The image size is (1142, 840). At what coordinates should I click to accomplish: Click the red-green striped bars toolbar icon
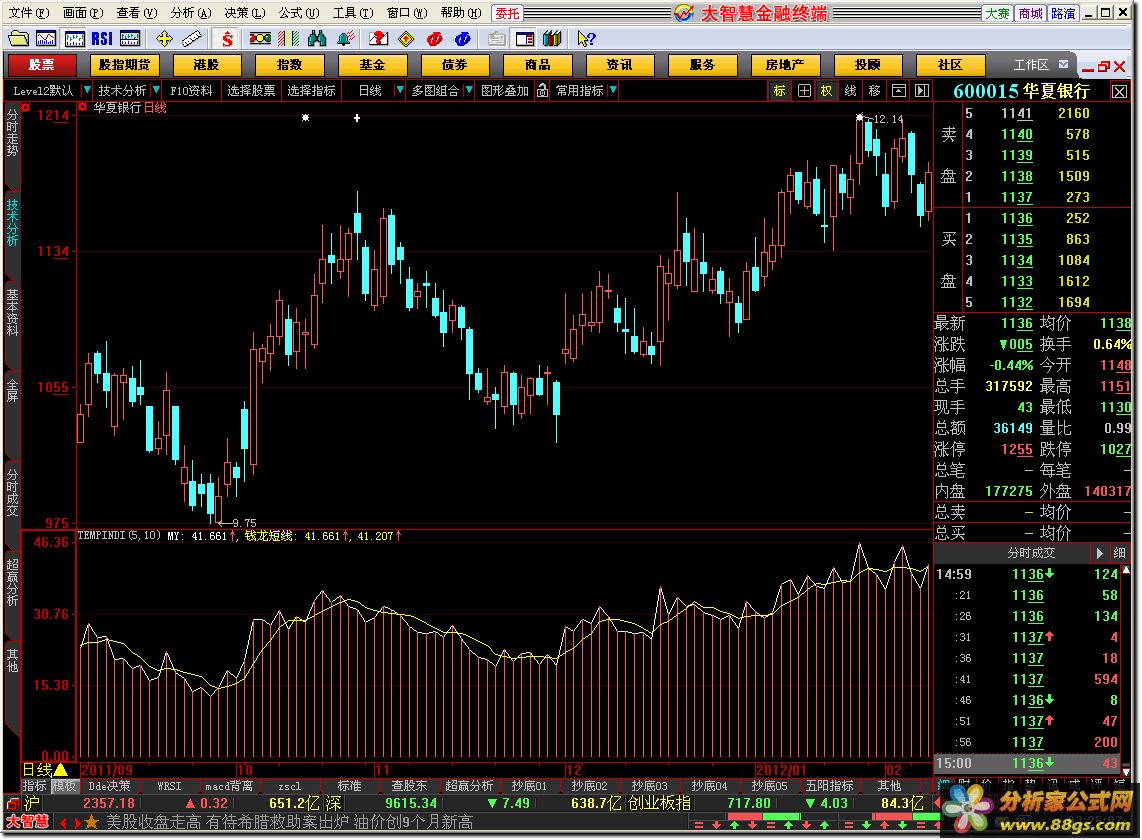[x=288, y=39]
